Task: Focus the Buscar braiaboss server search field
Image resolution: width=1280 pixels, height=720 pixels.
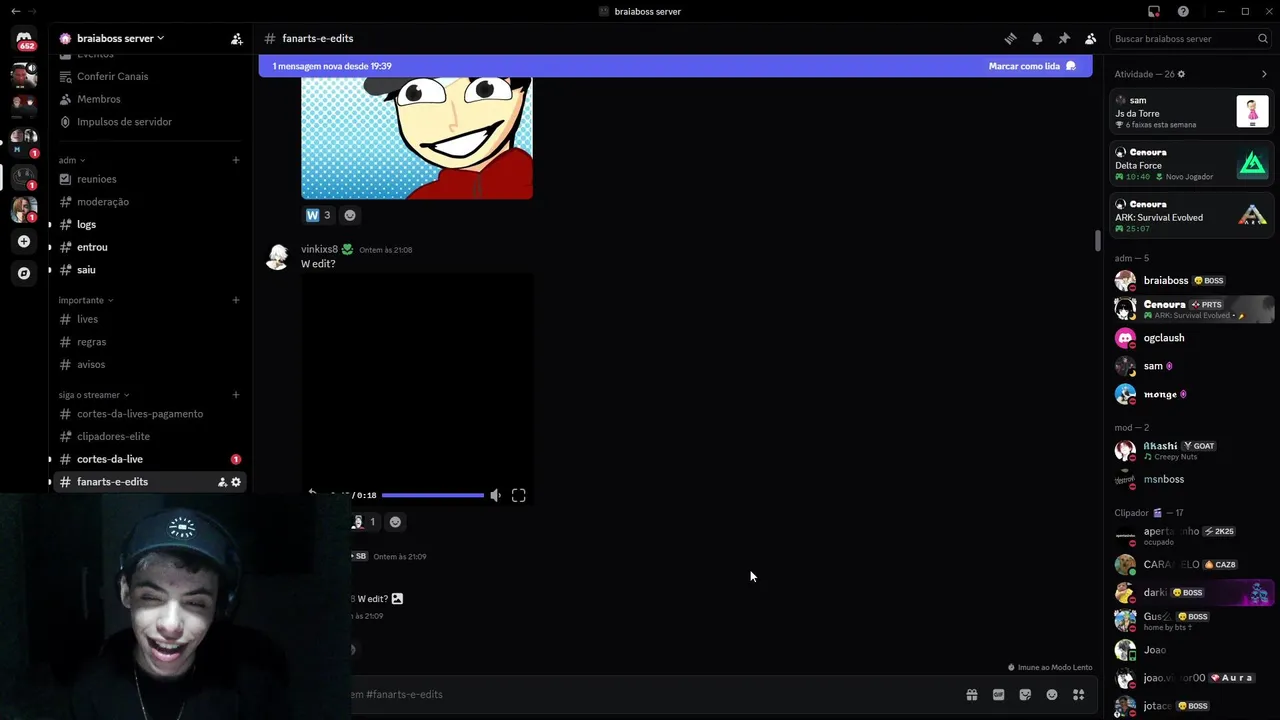Action: [x=1190, y=39]
